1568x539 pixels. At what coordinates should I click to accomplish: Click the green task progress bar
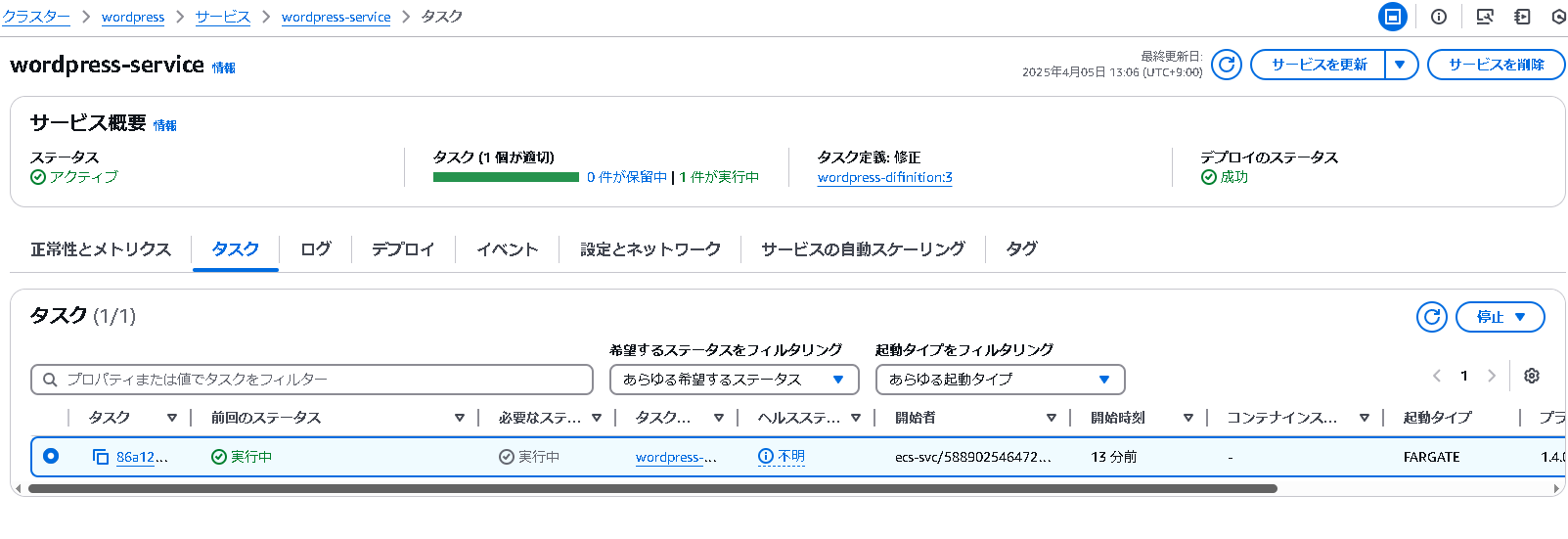pos(506,177)
